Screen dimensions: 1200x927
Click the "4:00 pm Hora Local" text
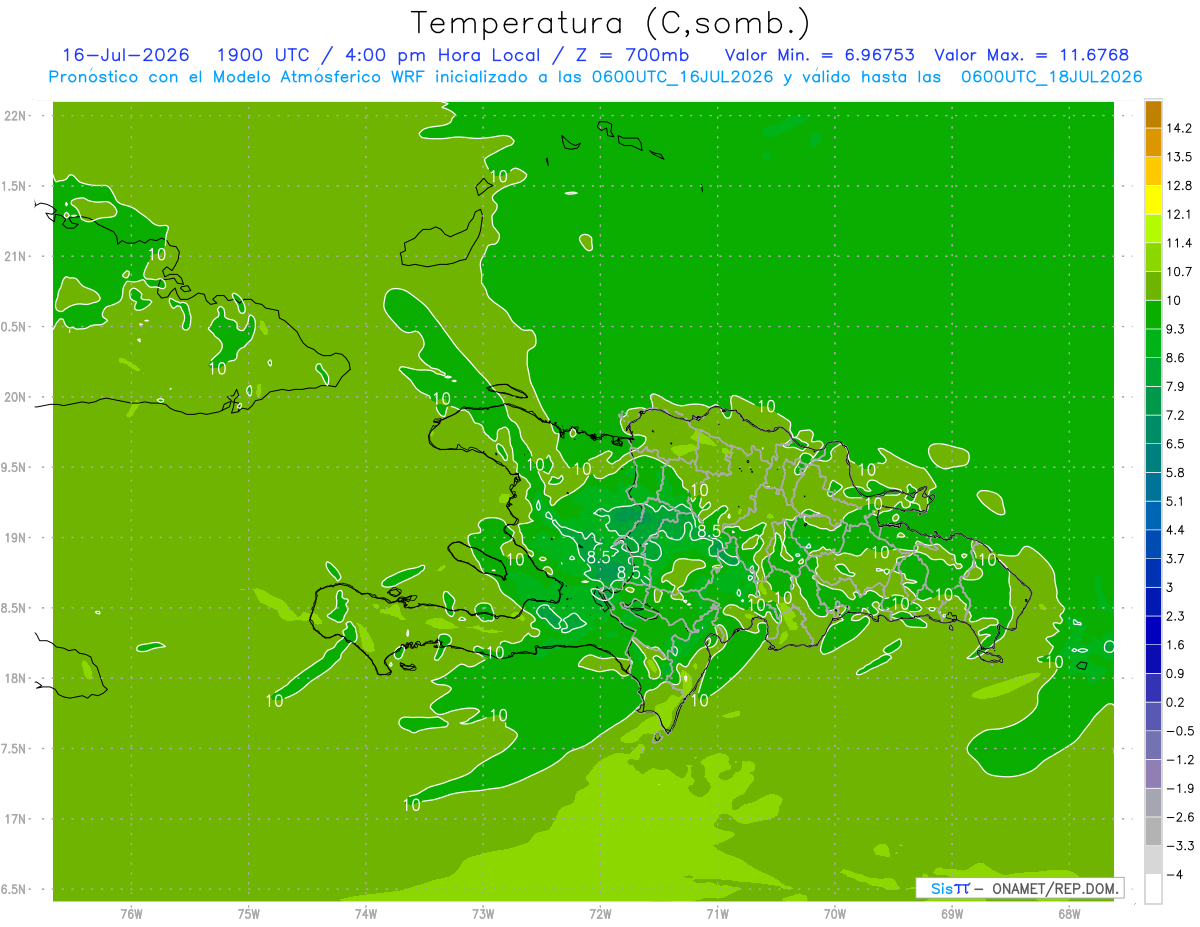pos(443,55)
